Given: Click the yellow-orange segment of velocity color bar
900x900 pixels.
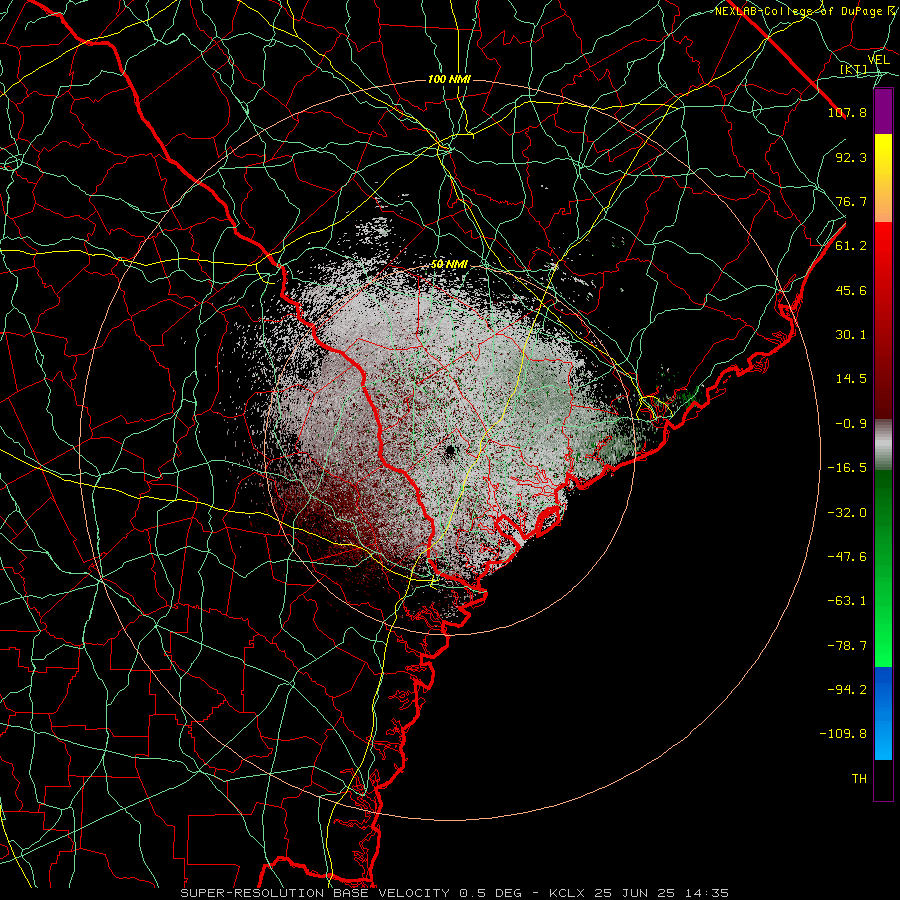Looking at the screenshot, I should coord(883,178).
